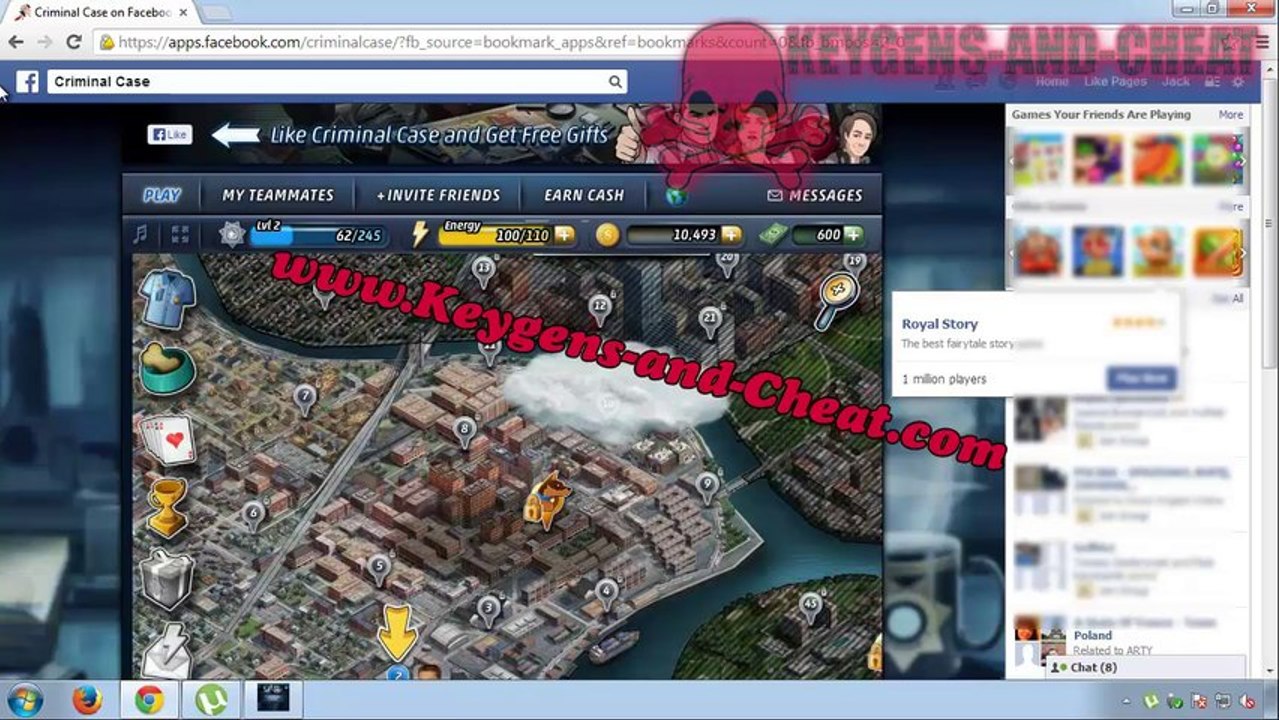Select map pin number 6
The height and width of the screenshot is (720, 1279).
point(253,515)
